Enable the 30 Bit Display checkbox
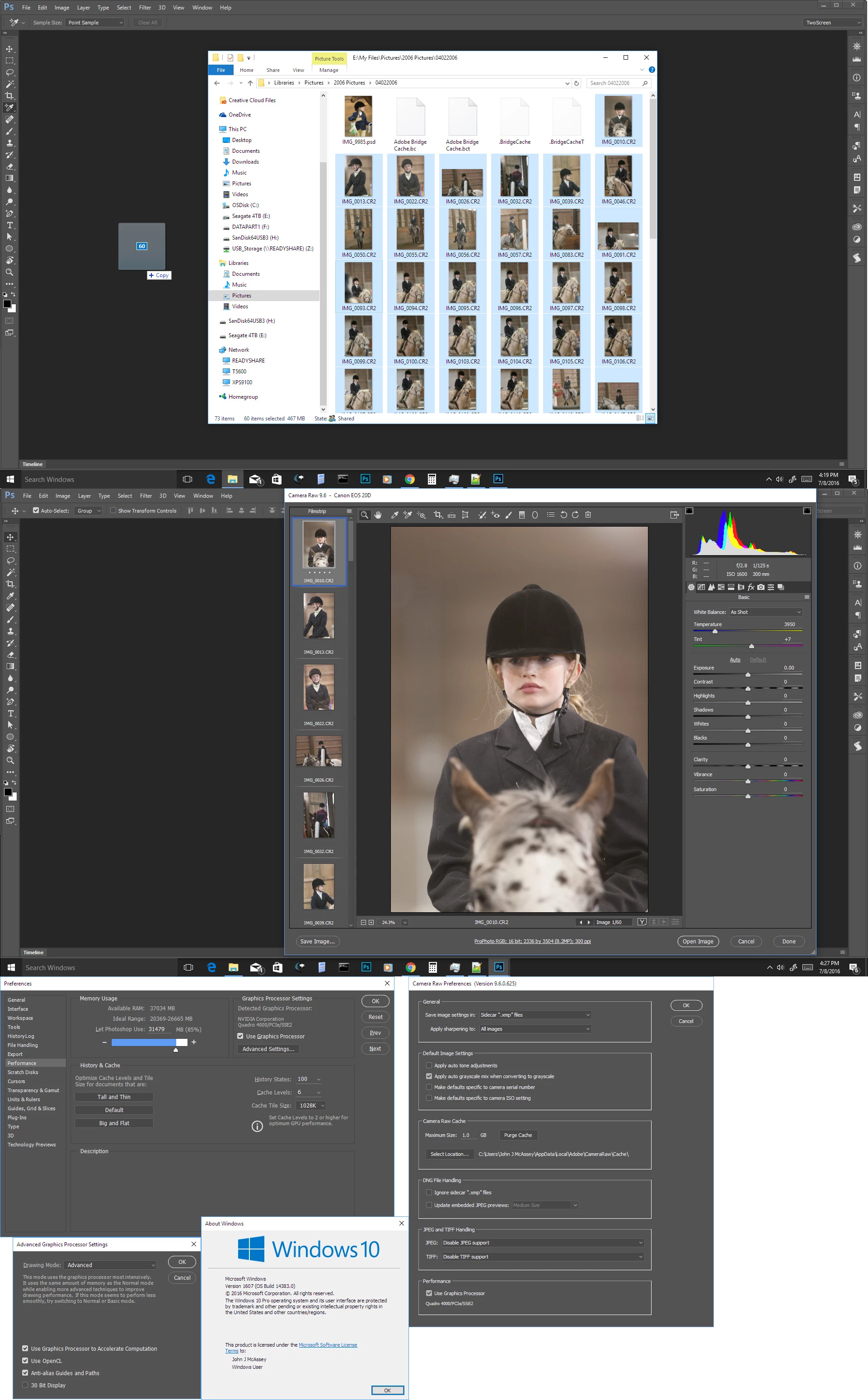868x1400 pixels. (25, 1385)
